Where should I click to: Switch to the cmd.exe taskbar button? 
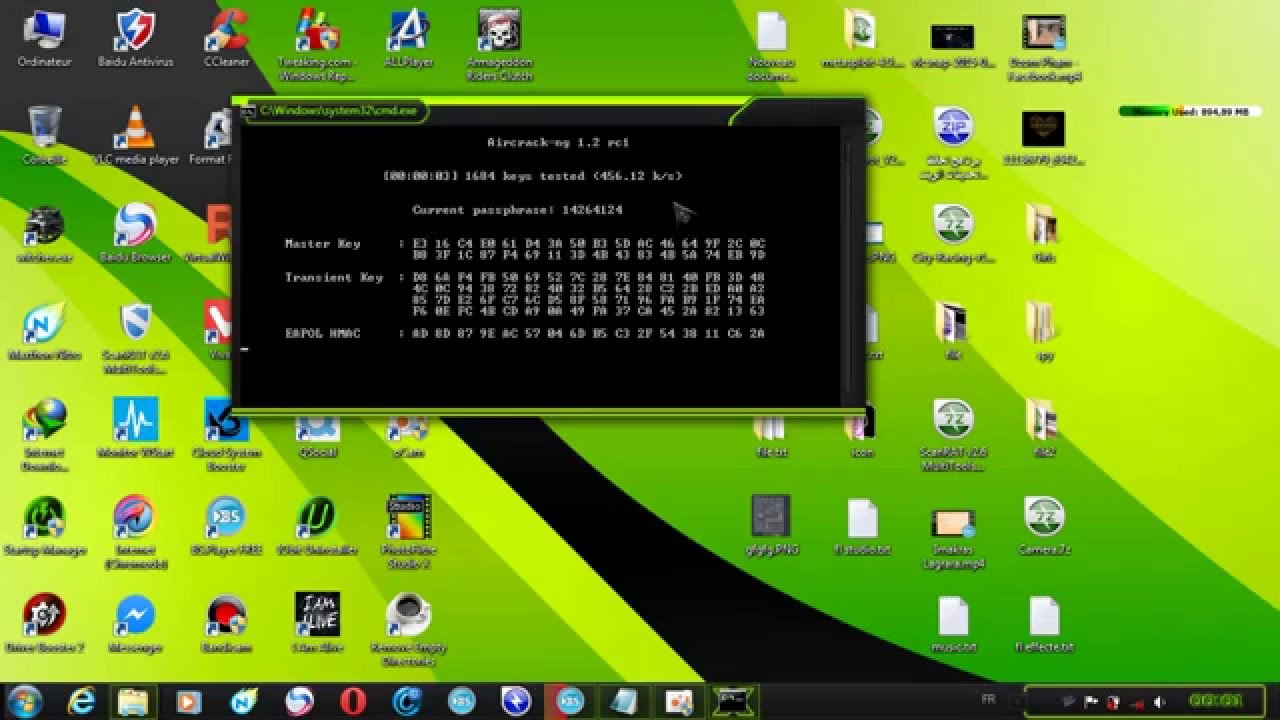(734, 701)
